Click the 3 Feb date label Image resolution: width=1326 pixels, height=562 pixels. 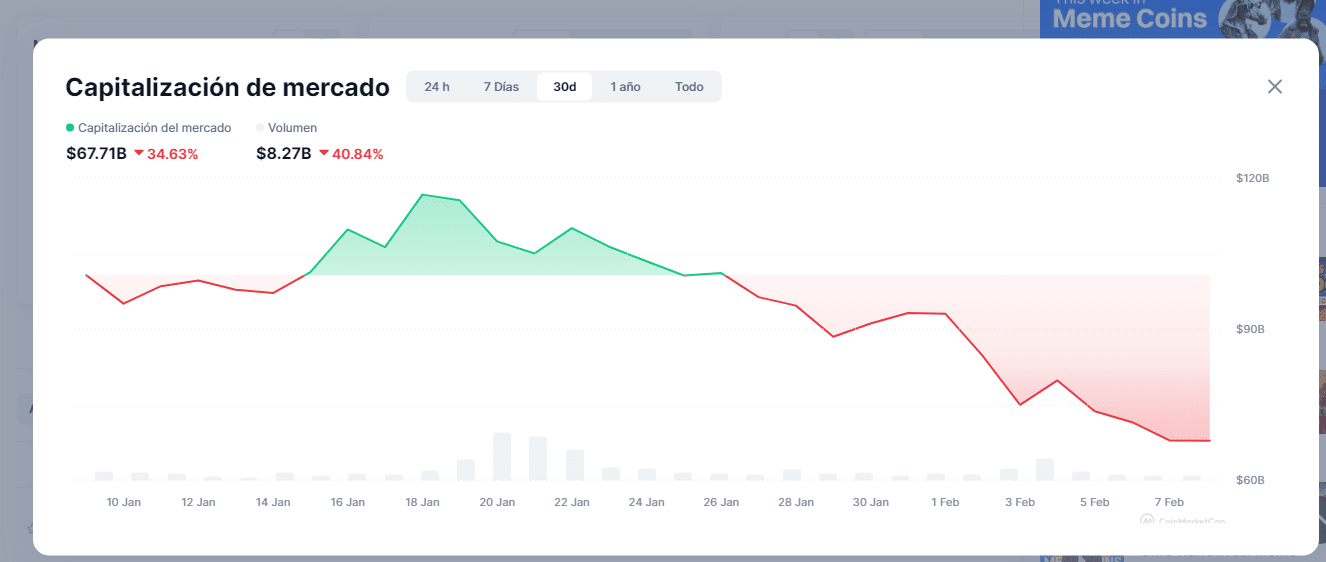tap(1019, 502)
